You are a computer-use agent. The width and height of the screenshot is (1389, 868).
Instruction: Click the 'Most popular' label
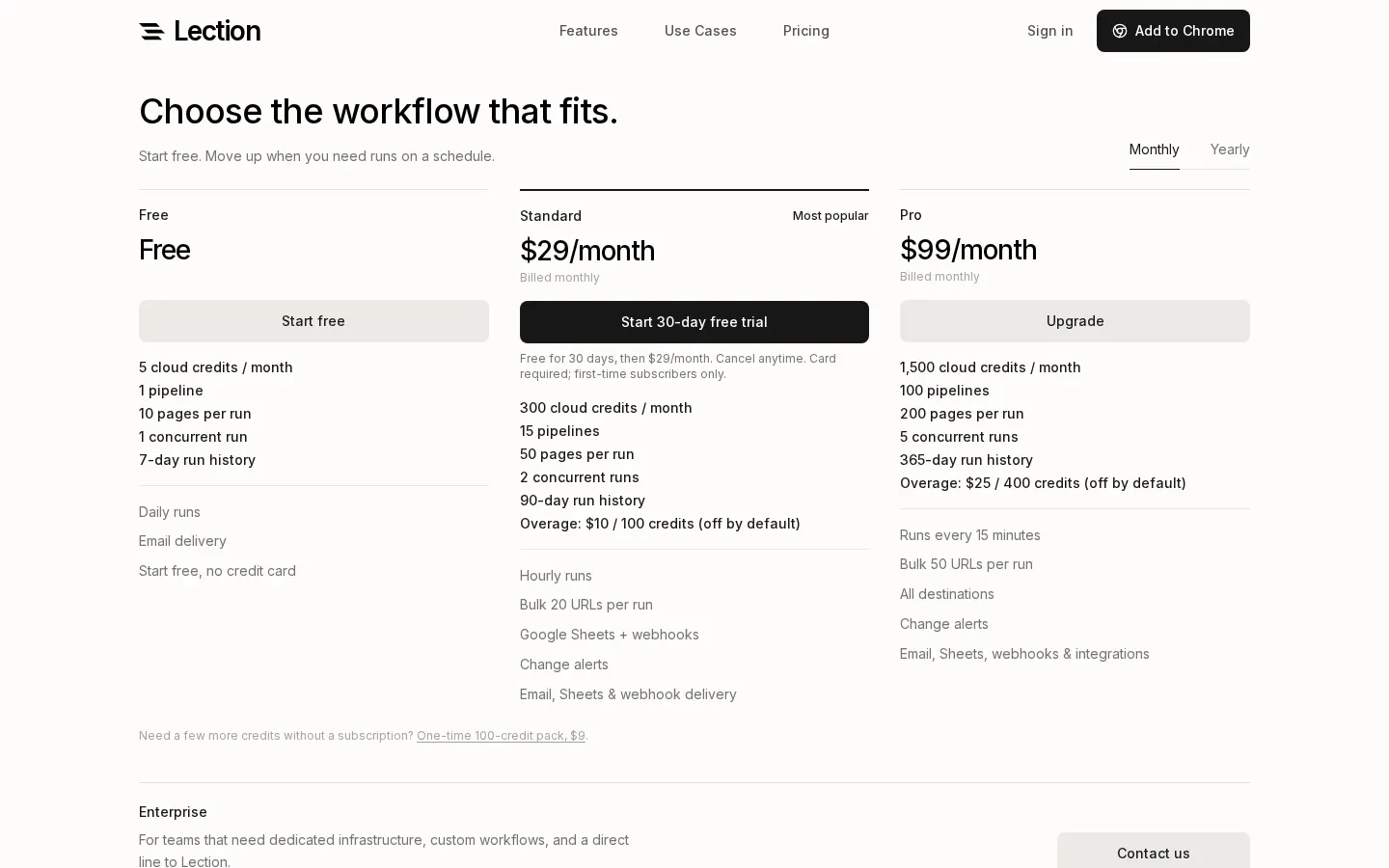[x=831, y=216]
